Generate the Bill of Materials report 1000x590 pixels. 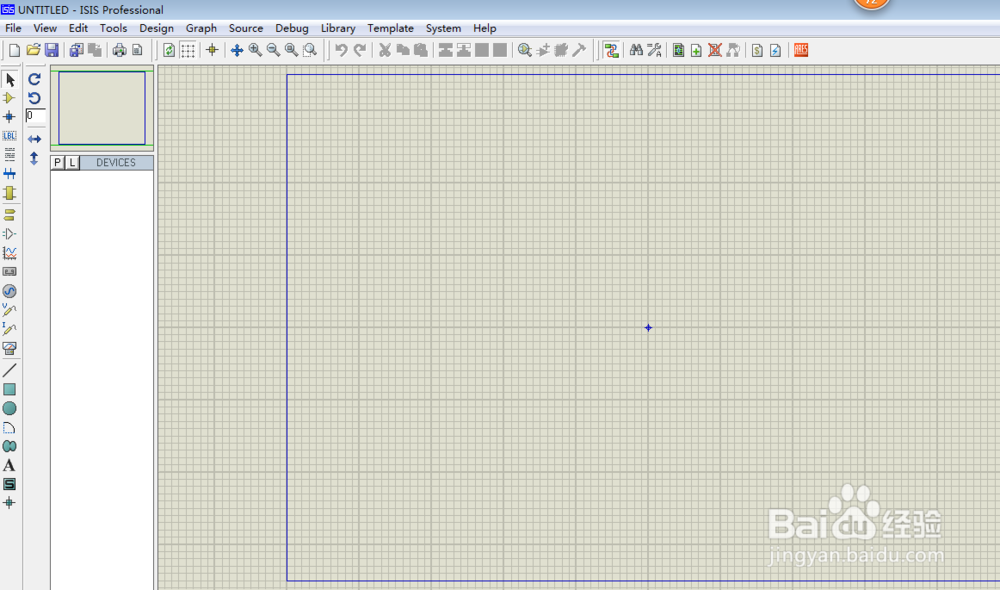point(757,50)
